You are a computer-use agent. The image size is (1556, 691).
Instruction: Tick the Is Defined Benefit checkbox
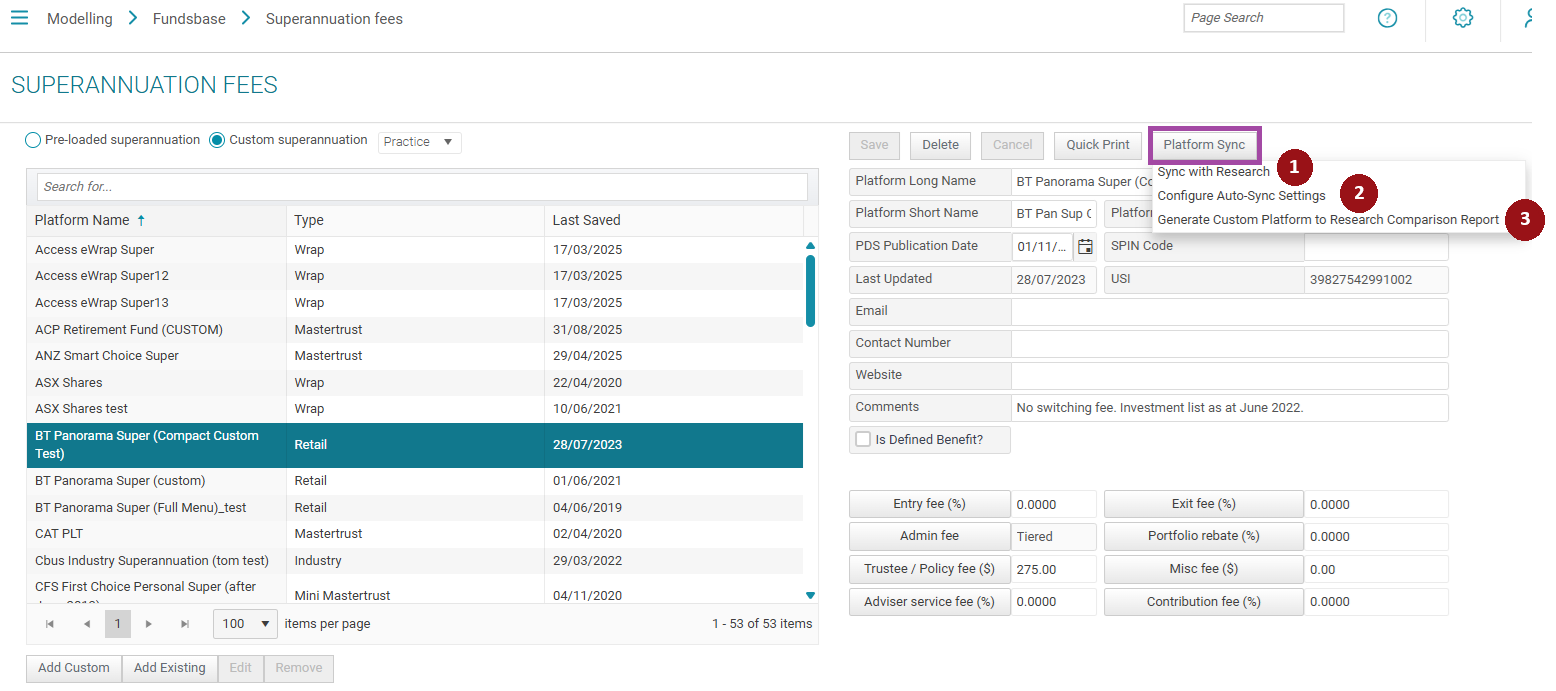coord(863,439)
